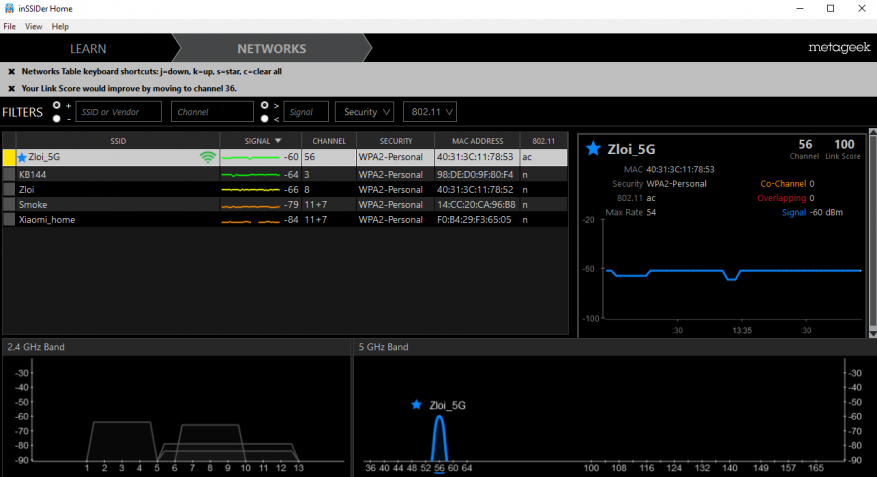Click MAC address F0:B4:29:F3:65:05
Image resolution: width=877 pixels, height=477 pixels.
click(474, 220)
